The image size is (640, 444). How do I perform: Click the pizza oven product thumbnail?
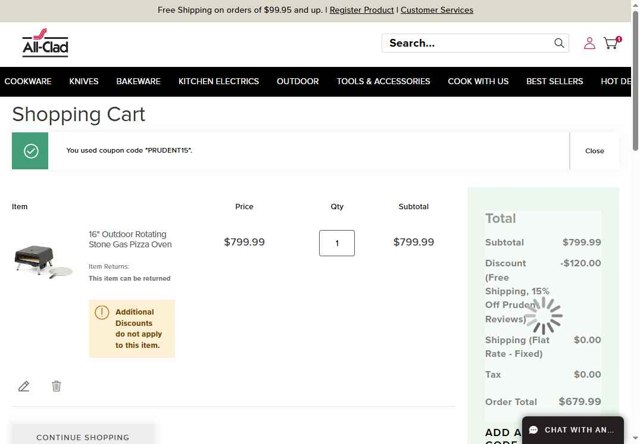click(43, 262)
